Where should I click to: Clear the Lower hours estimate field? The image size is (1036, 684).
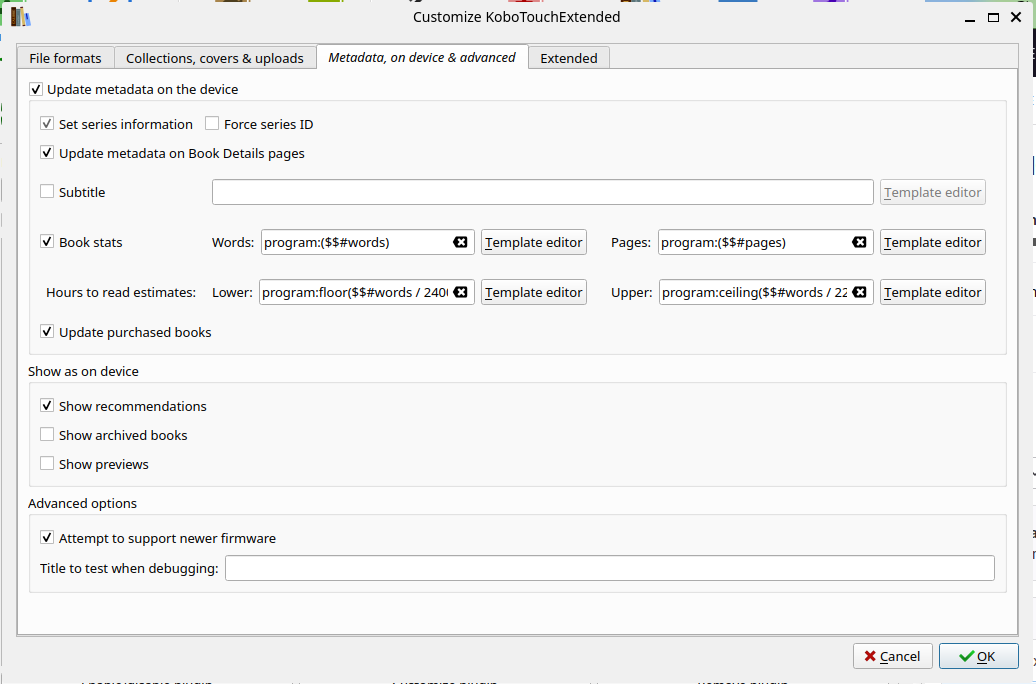point(461,291)
